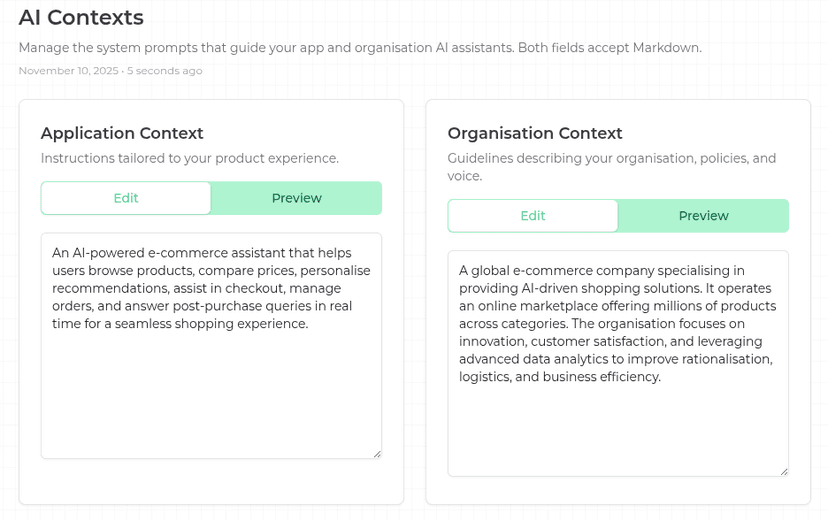Show Preview of the Organisation Context
Viewport: 828px width, 520px height.
pos(703,216)
